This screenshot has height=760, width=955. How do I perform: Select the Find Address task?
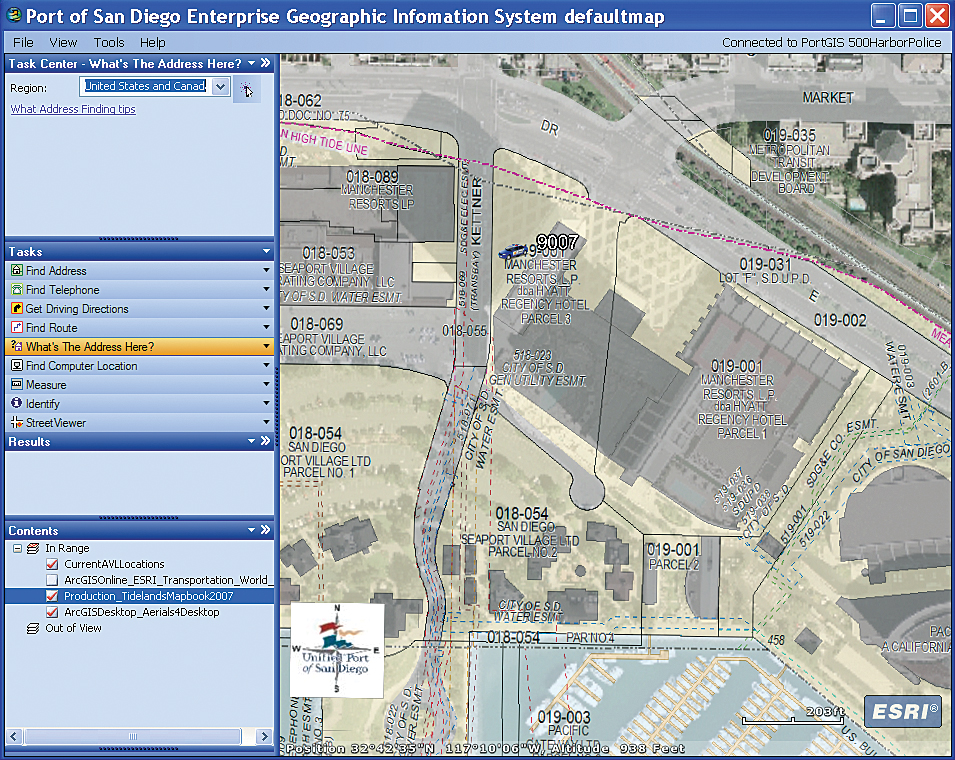click(x=139, y=270)
